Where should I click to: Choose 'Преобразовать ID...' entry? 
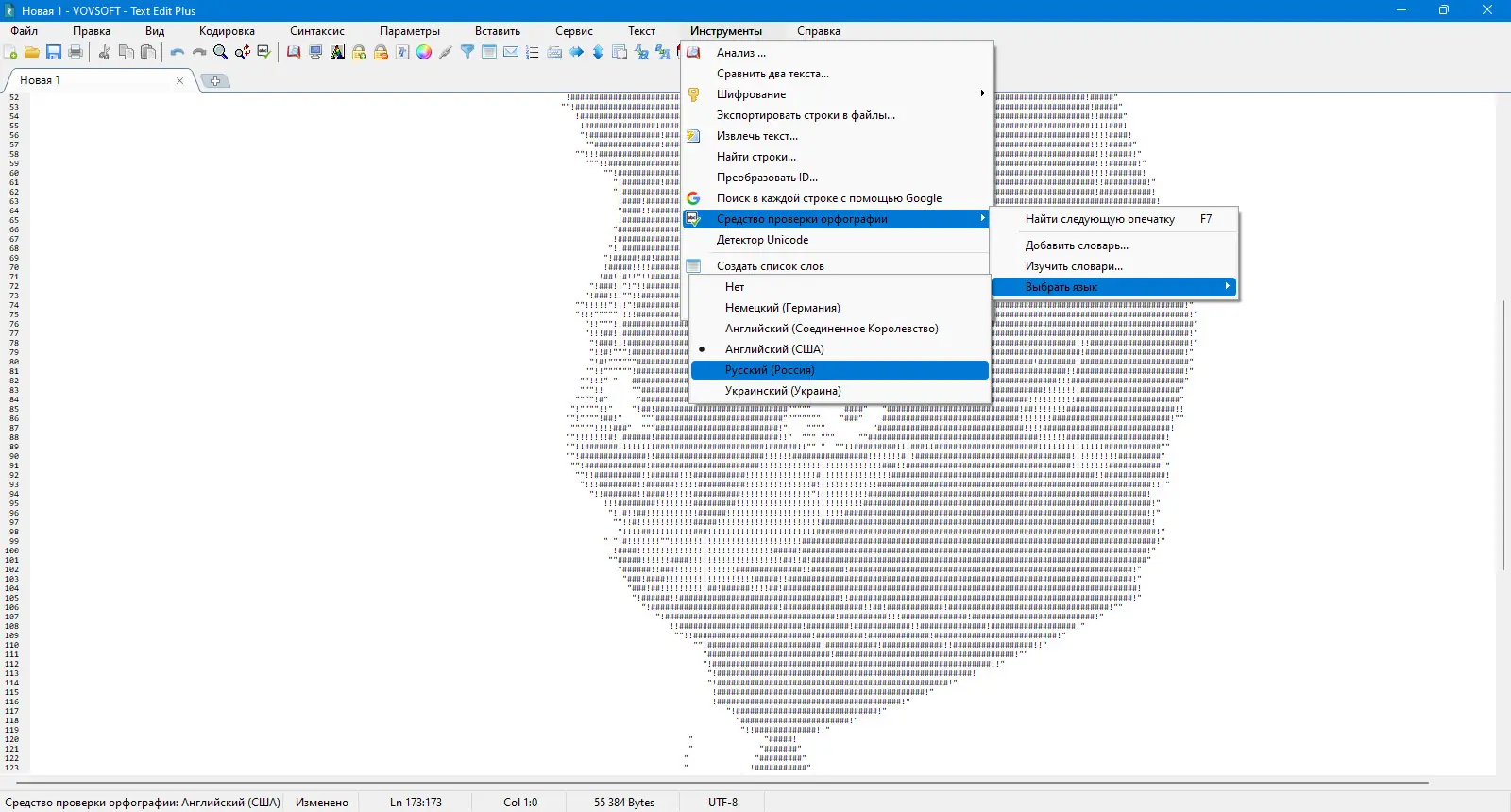[x=836, y=178]
